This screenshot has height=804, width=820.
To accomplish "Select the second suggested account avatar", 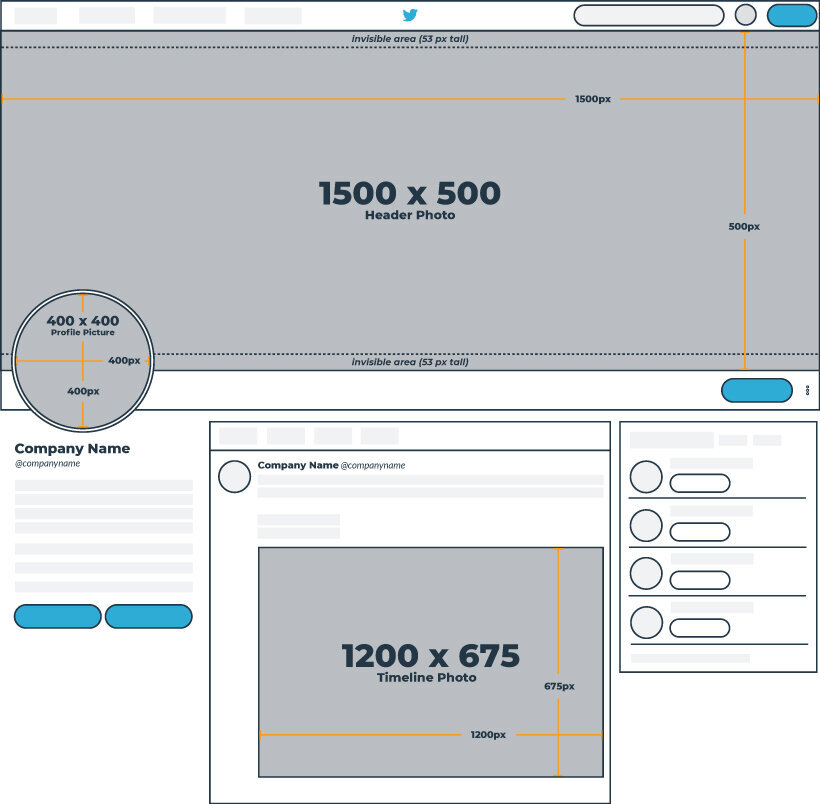I will (x=646, y=525).
